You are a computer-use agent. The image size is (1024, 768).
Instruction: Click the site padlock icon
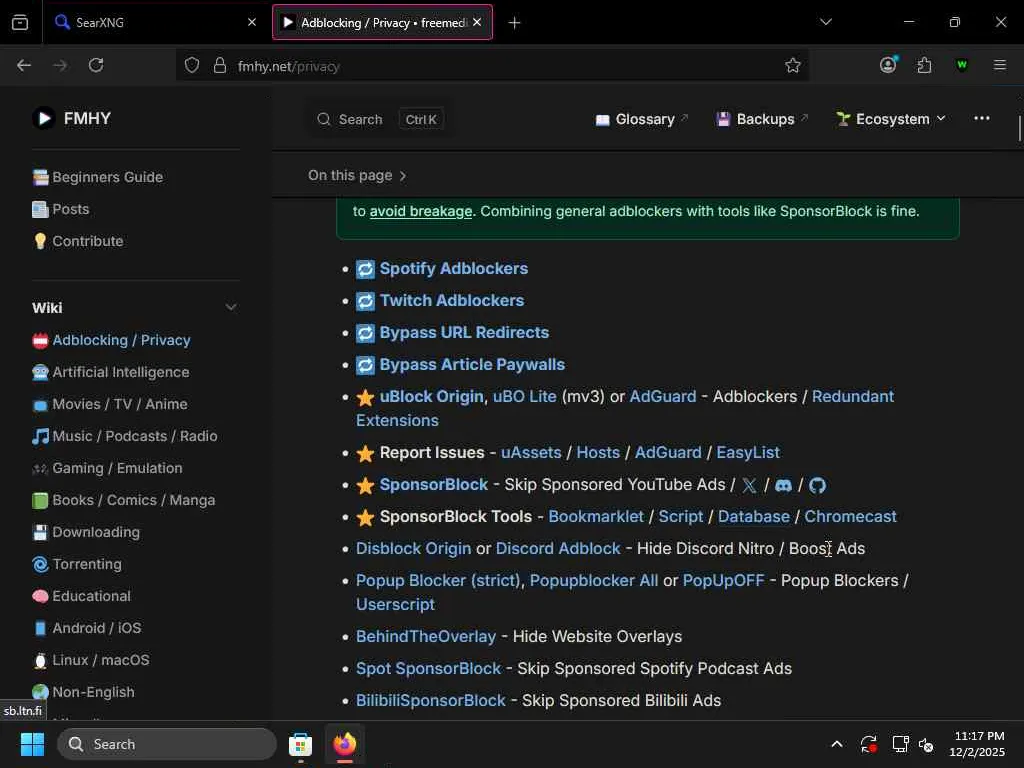[x=220, y=66]
